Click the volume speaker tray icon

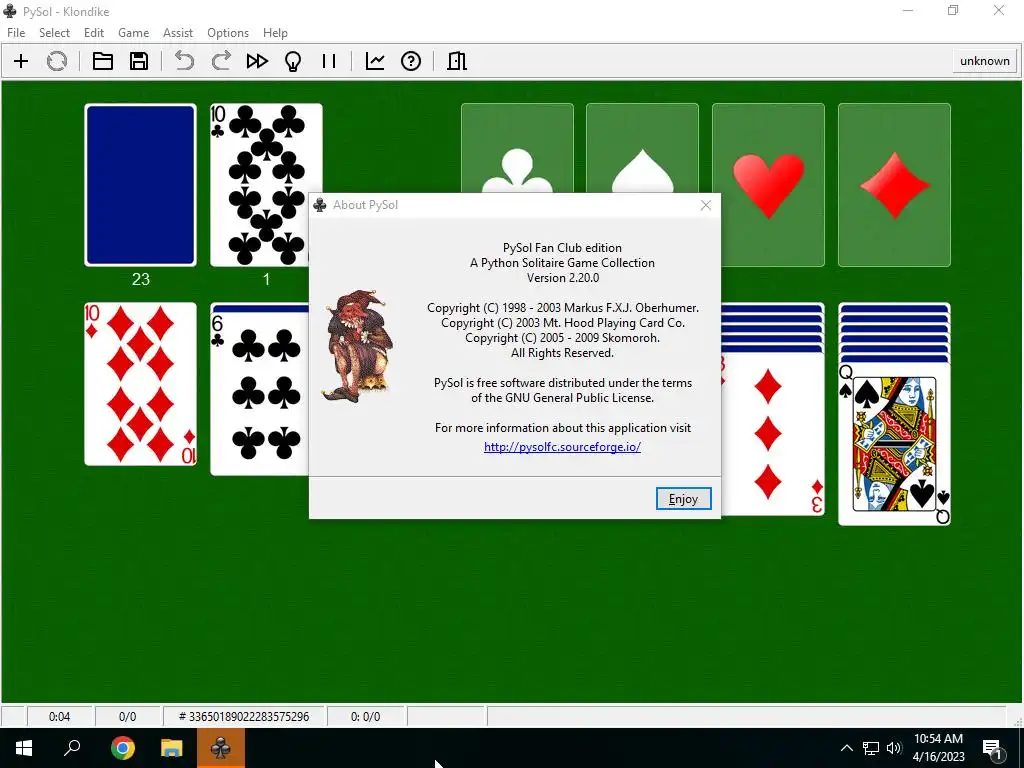(x=894, y=748)
